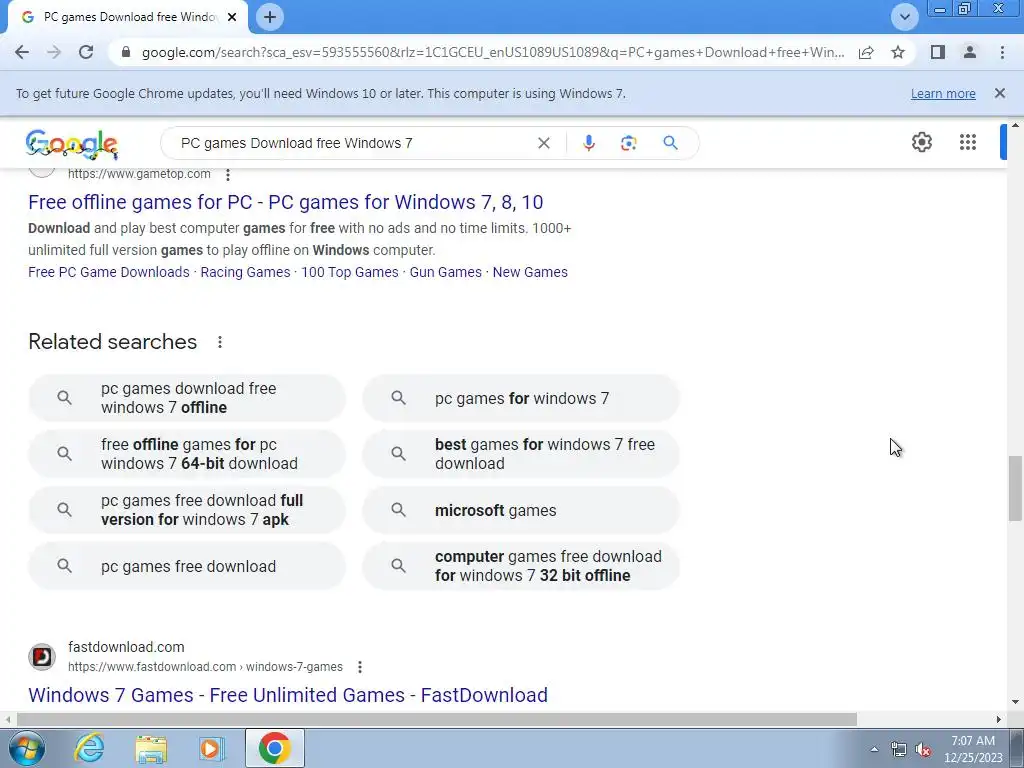Click the vertical scrollbar thumb

(x=1015, y=488)
